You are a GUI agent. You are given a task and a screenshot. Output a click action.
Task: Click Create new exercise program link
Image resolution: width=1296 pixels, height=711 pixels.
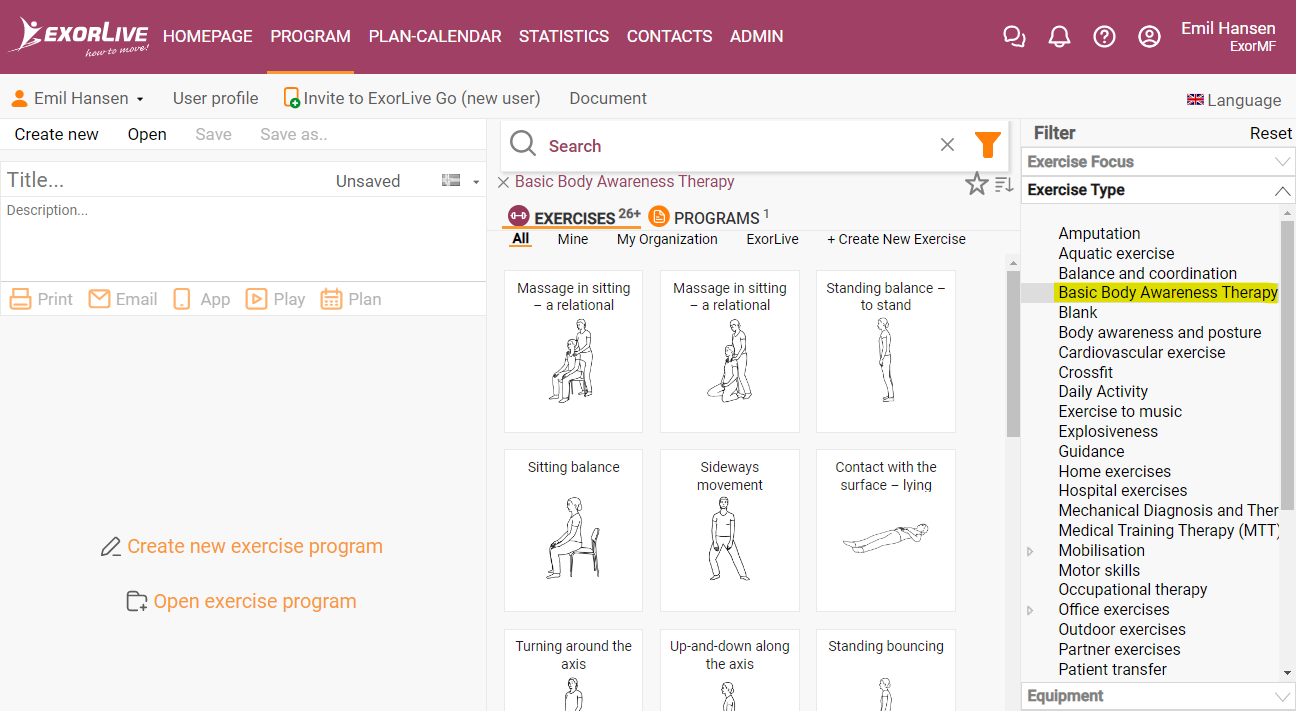[x=242, y=547]
